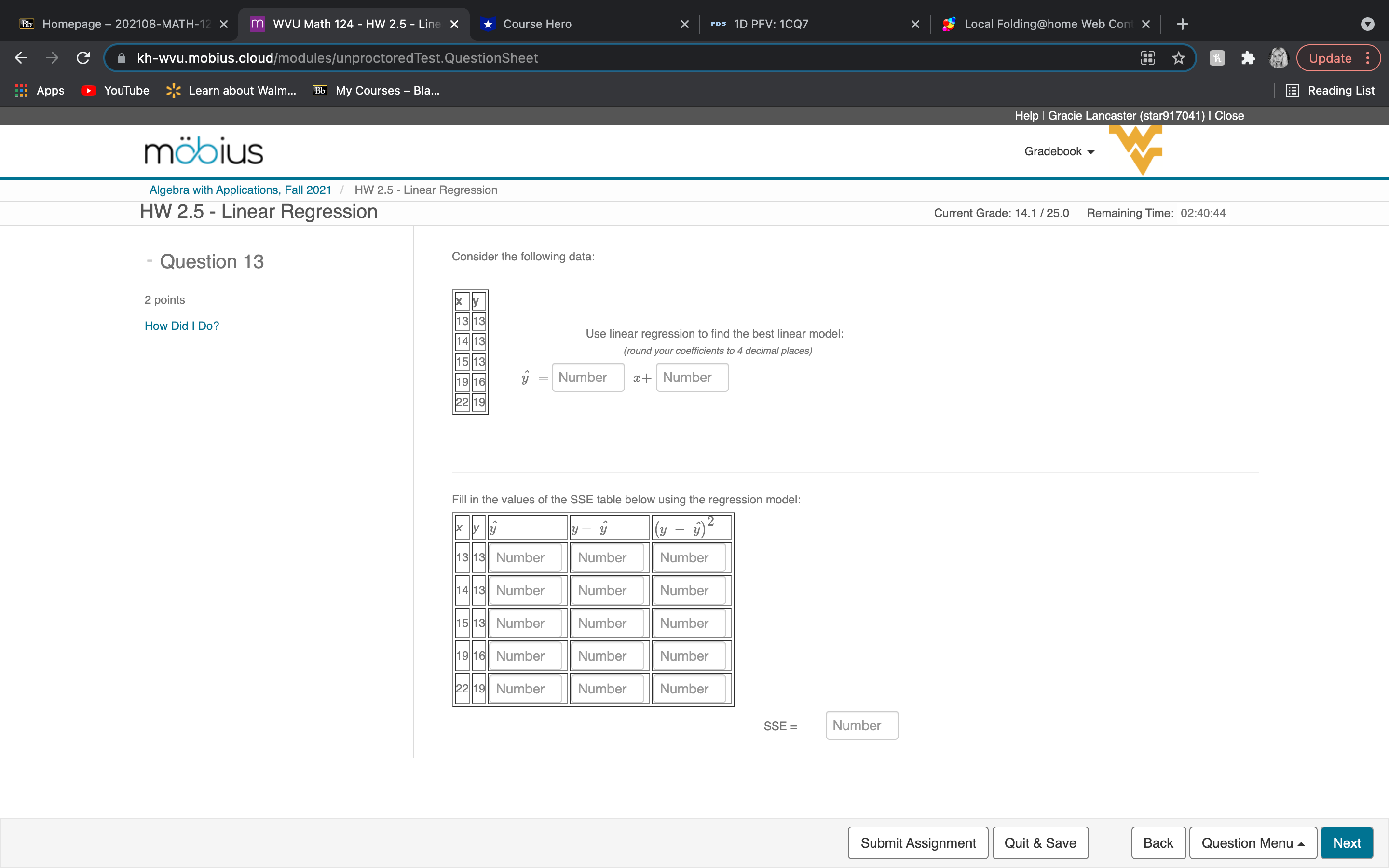
Task: Click the site security lock icon
Action: [121, 57]
